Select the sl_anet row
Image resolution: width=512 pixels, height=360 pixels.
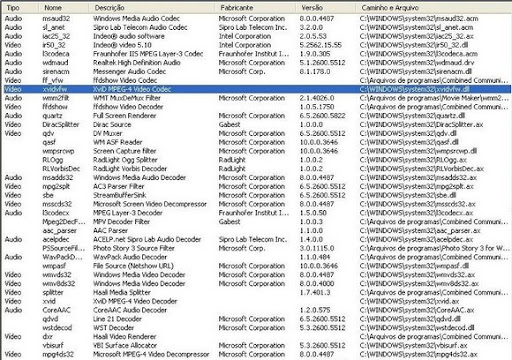pos(257,27)
